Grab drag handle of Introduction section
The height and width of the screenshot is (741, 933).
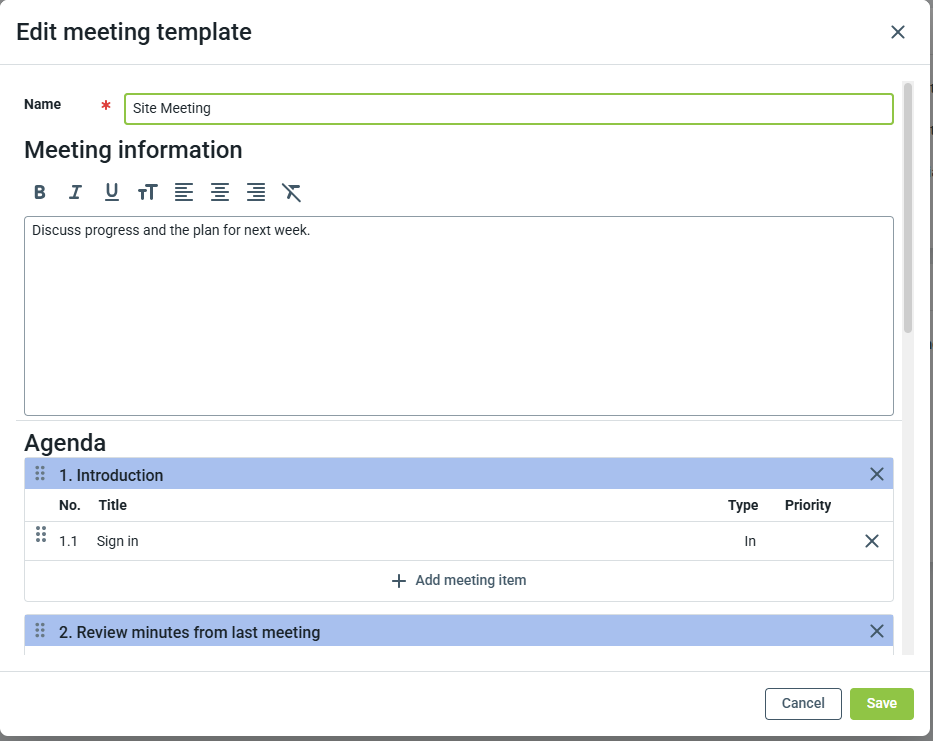[41, 474]
